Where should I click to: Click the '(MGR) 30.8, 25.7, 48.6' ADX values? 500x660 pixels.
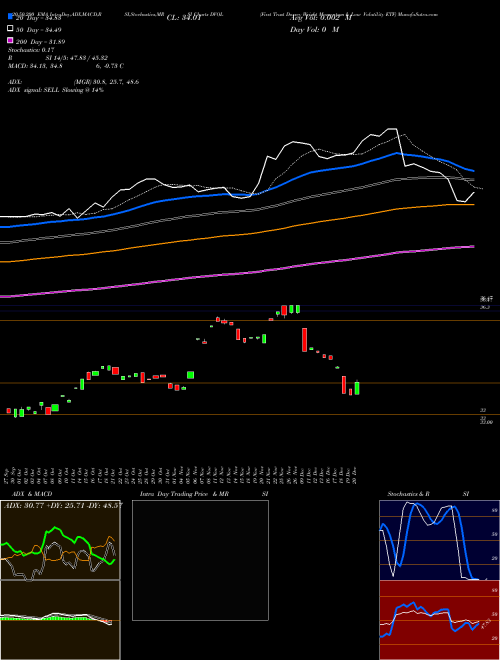click(106, 82)
